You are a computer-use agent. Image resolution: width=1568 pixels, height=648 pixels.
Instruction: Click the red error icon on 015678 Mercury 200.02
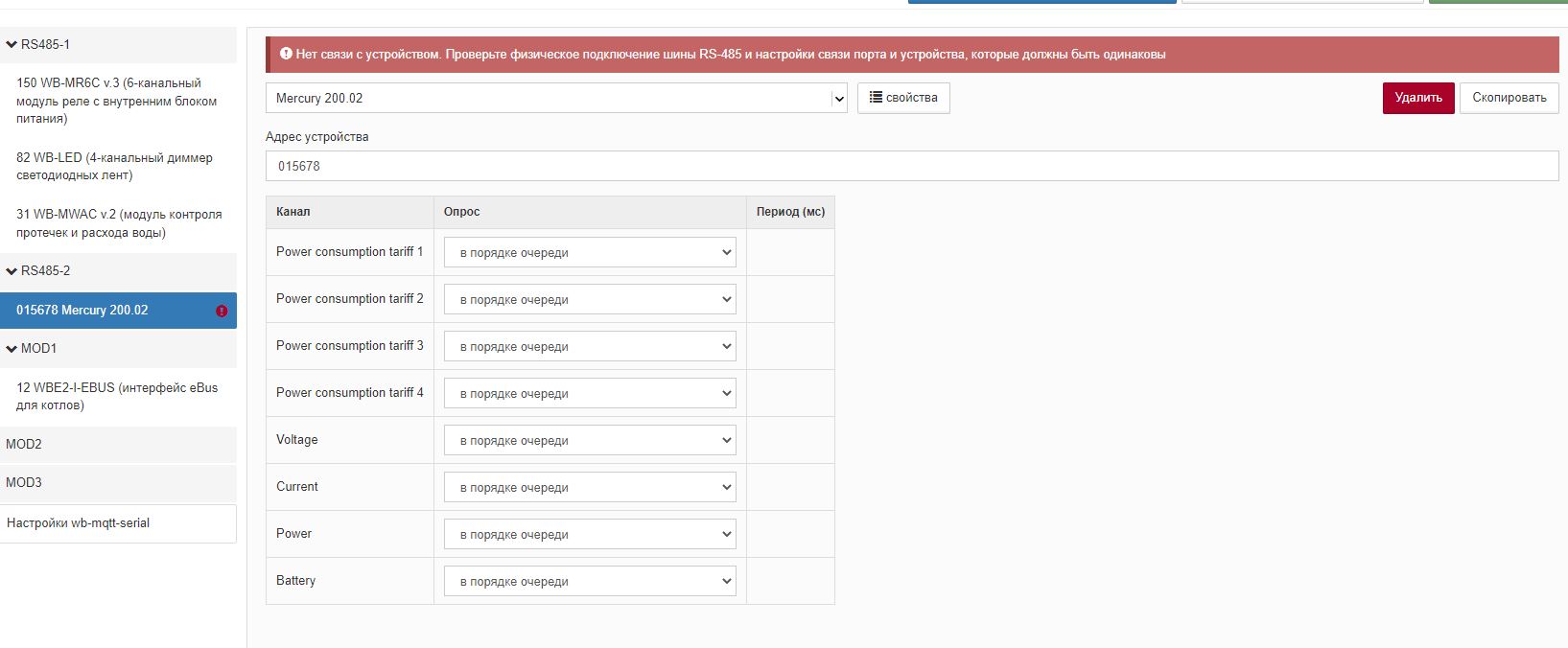(x=222, y=311)
